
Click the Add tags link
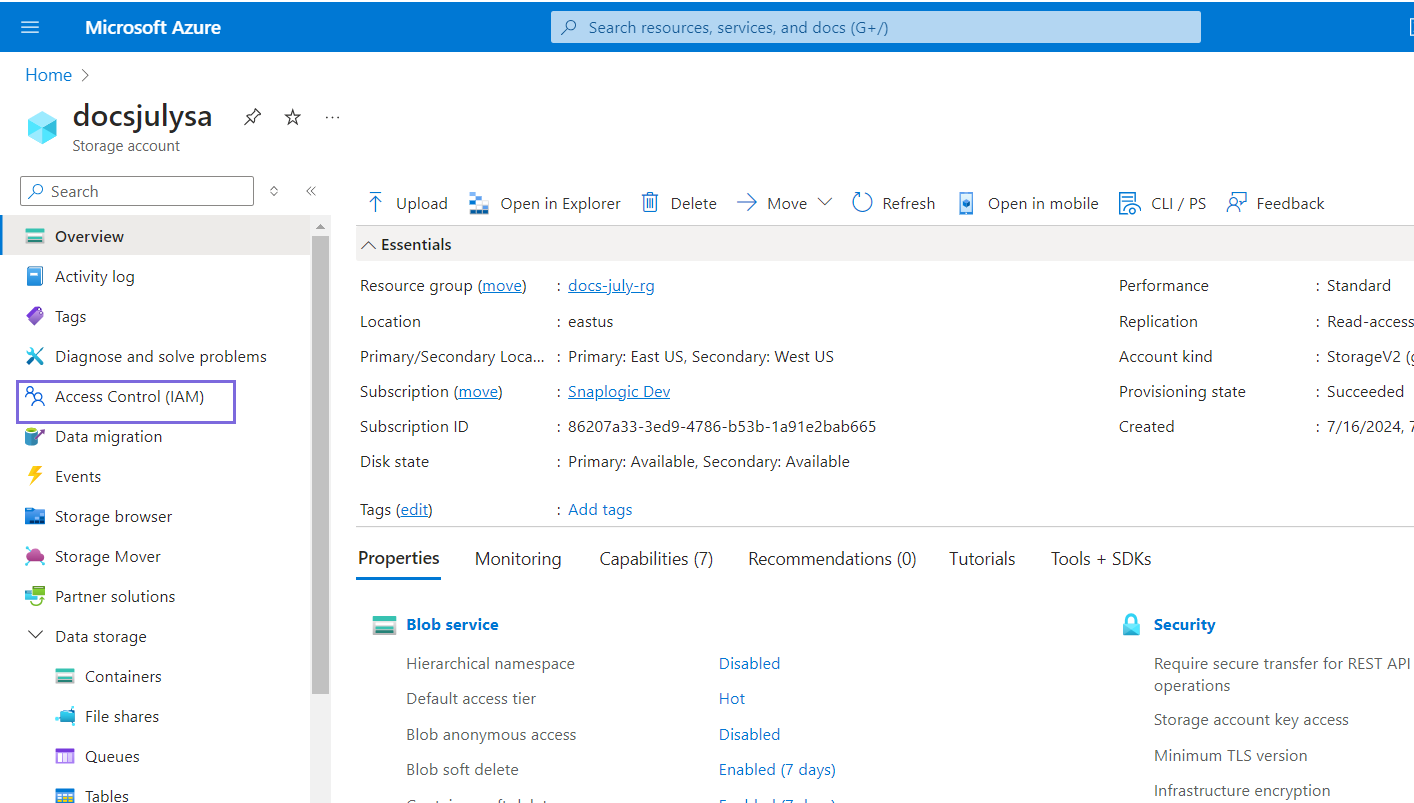[600, 510]
